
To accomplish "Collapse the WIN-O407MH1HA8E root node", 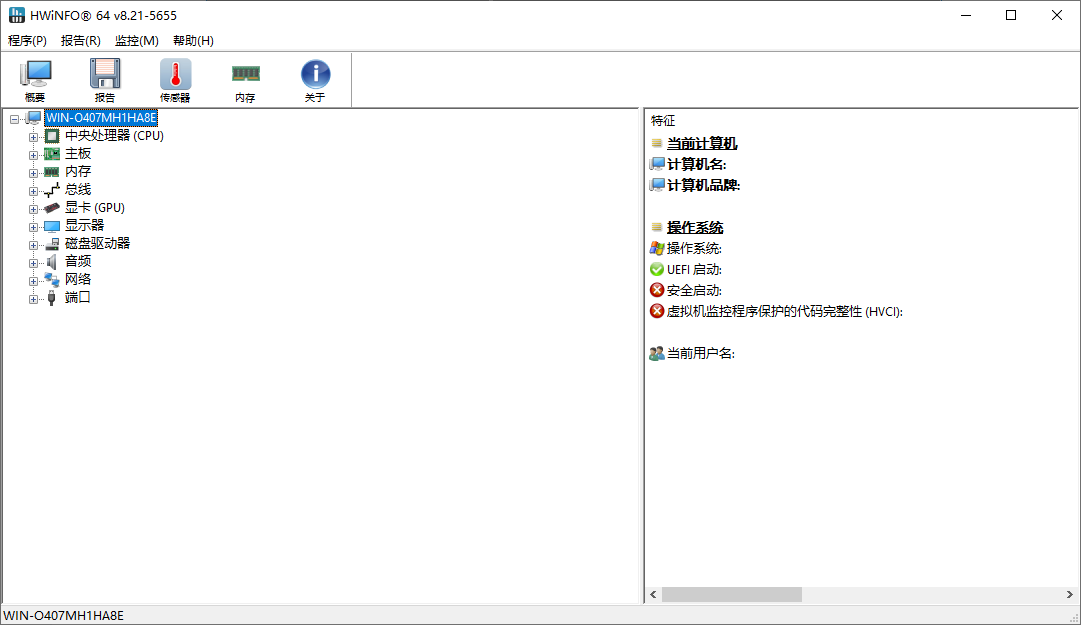I will (14, 117).
